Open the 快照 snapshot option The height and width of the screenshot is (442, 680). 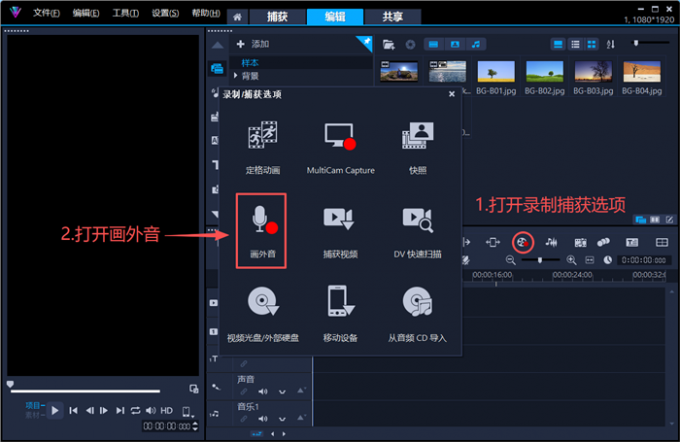coord(418,147)
